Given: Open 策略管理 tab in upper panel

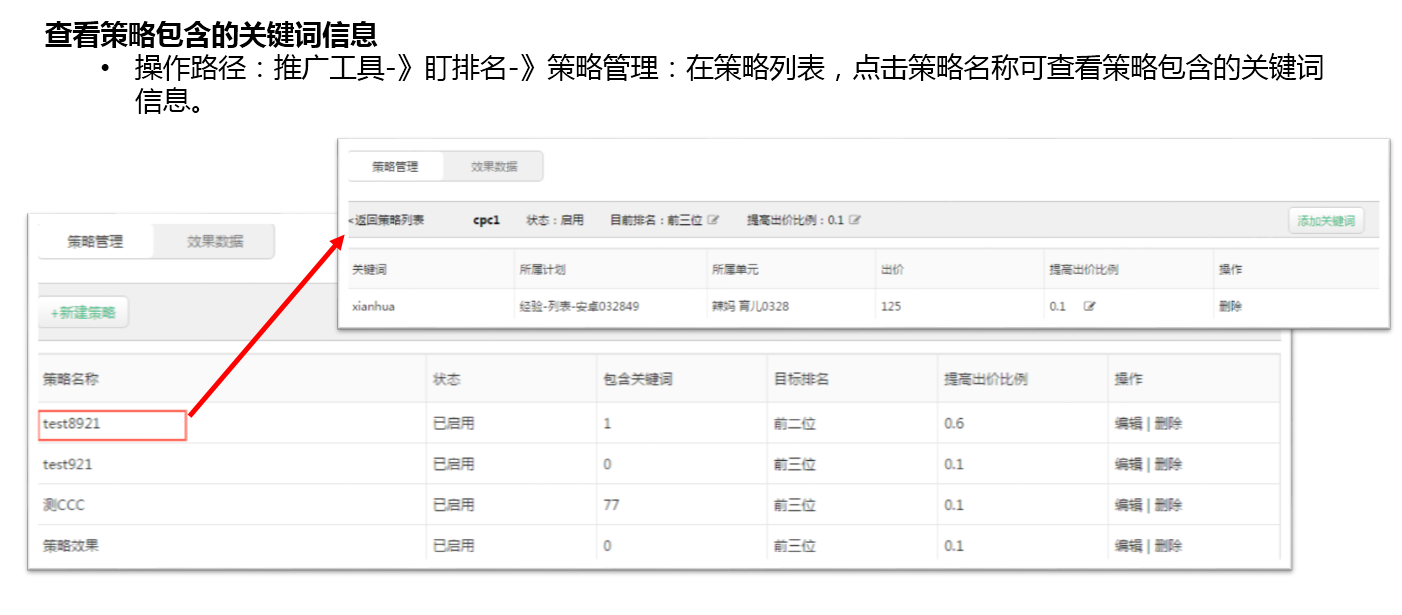Looking at the screenshot, I should (x=395, y=167).
